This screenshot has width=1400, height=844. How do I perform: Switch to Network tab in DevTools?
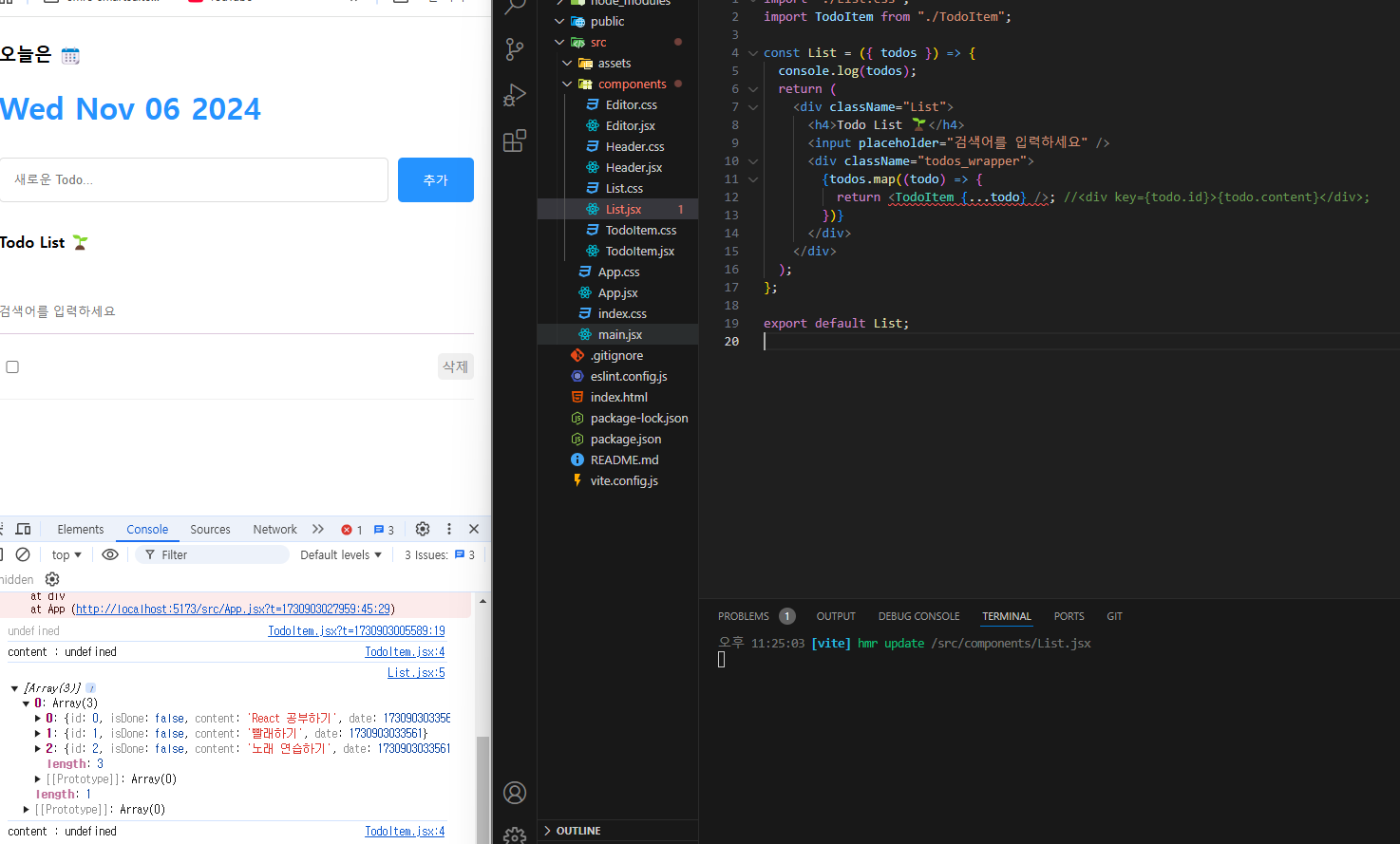(274, 529)
